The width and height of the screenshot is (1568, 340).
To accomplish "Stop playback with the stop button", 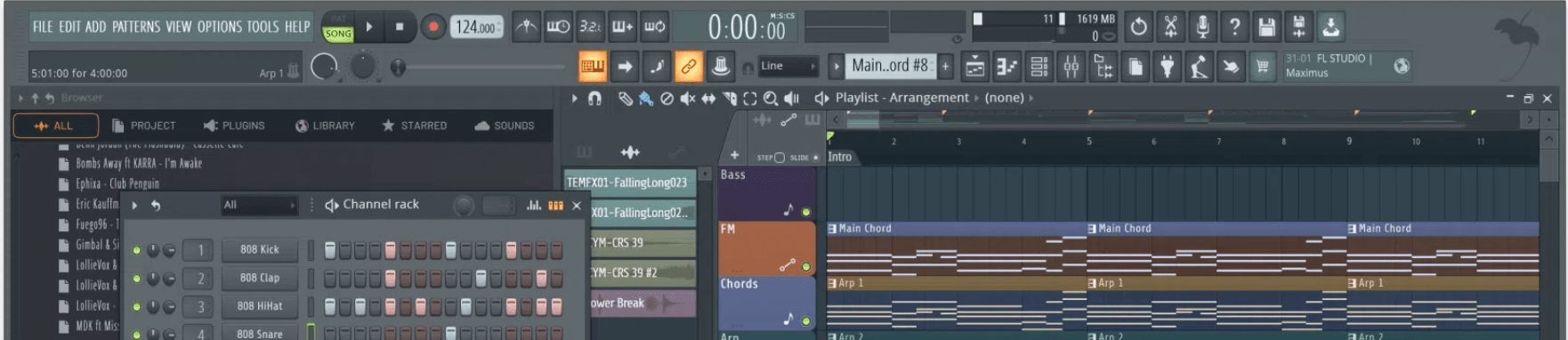I will point(400,27).
